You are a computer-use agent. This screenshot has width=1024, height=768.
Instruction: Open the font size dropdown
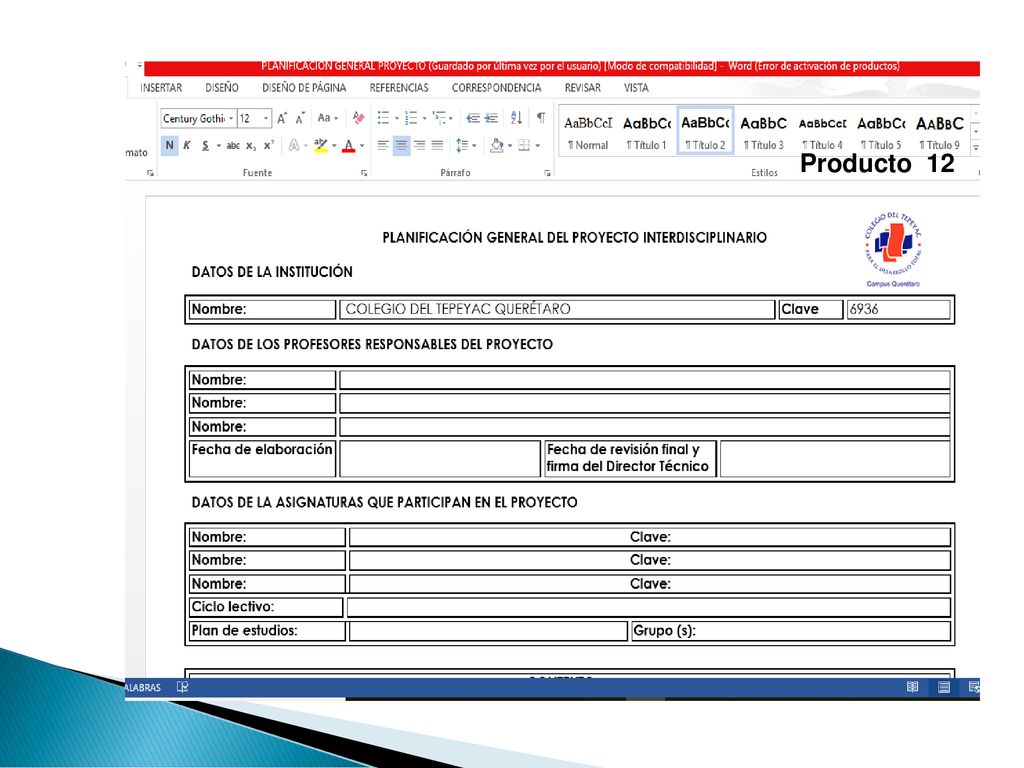tap(266, 118)
